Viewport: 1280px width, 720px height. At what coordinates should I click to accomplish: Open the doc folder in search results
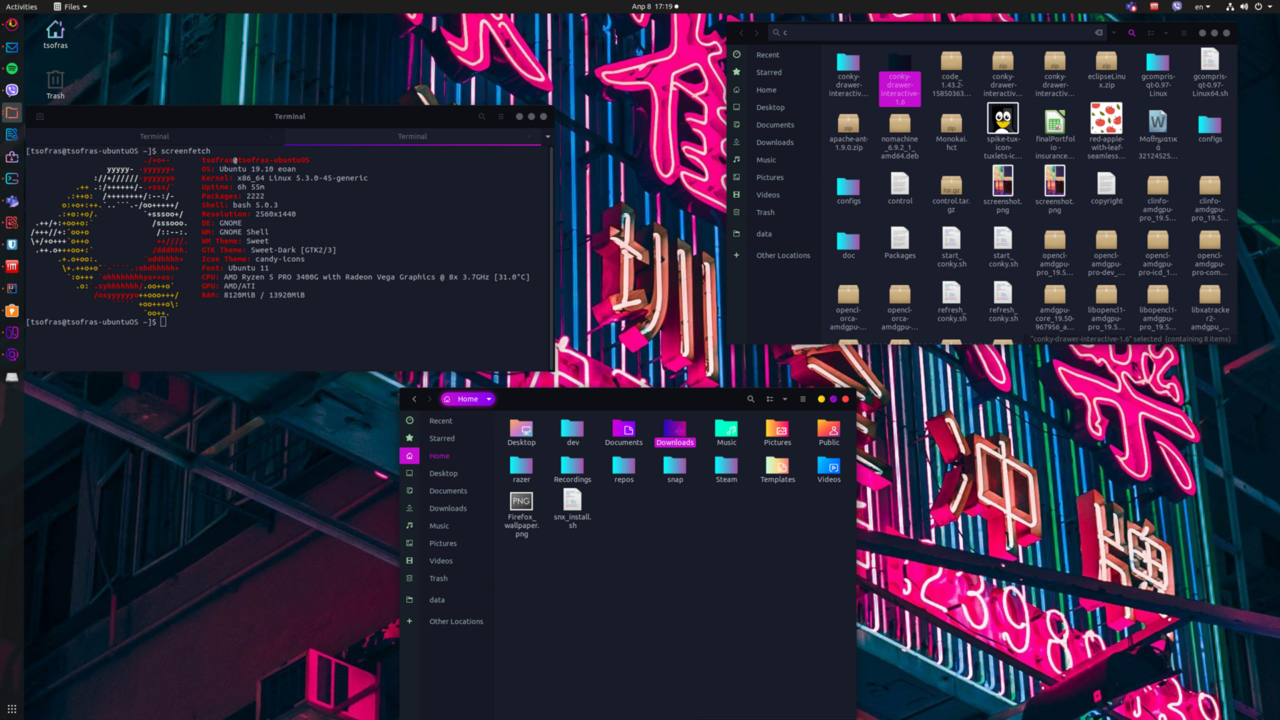pos(848,244)
